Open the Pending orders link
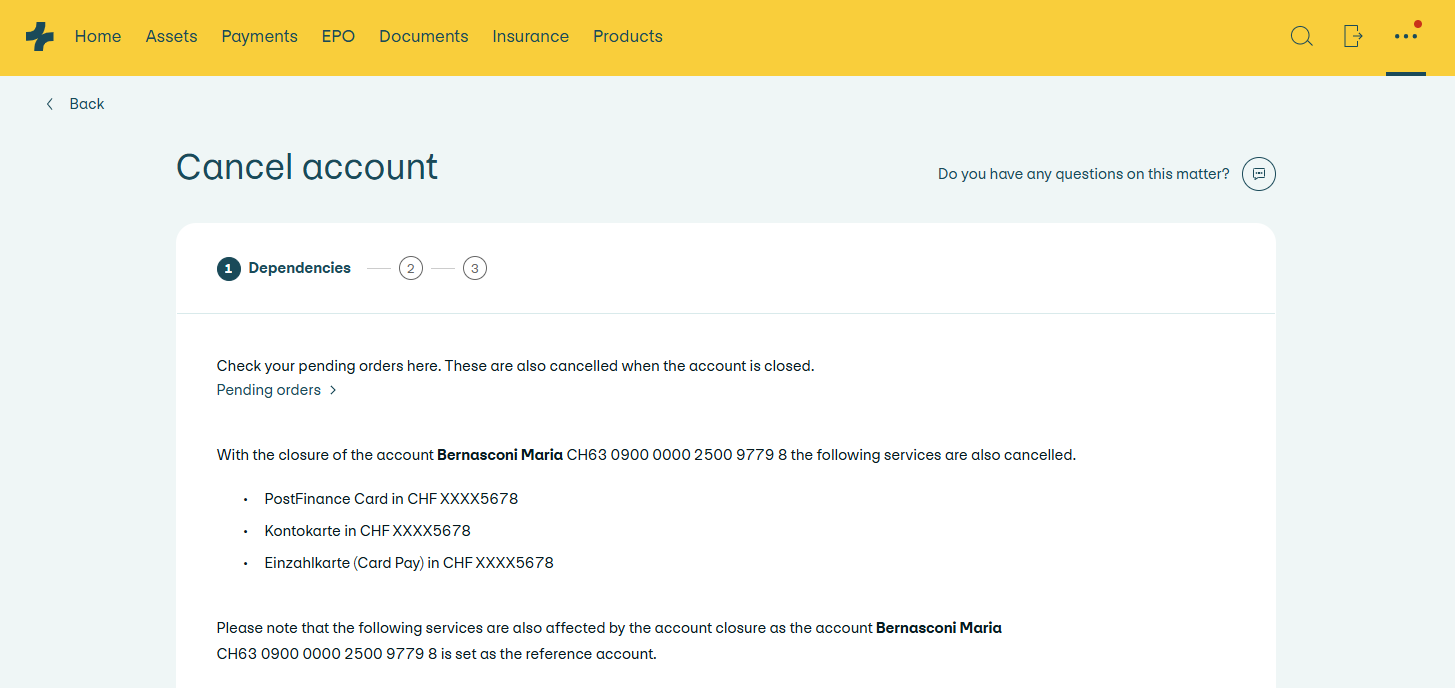Image resolution: width=1455 pixels, height=688 pixels. tap(269, 390)
